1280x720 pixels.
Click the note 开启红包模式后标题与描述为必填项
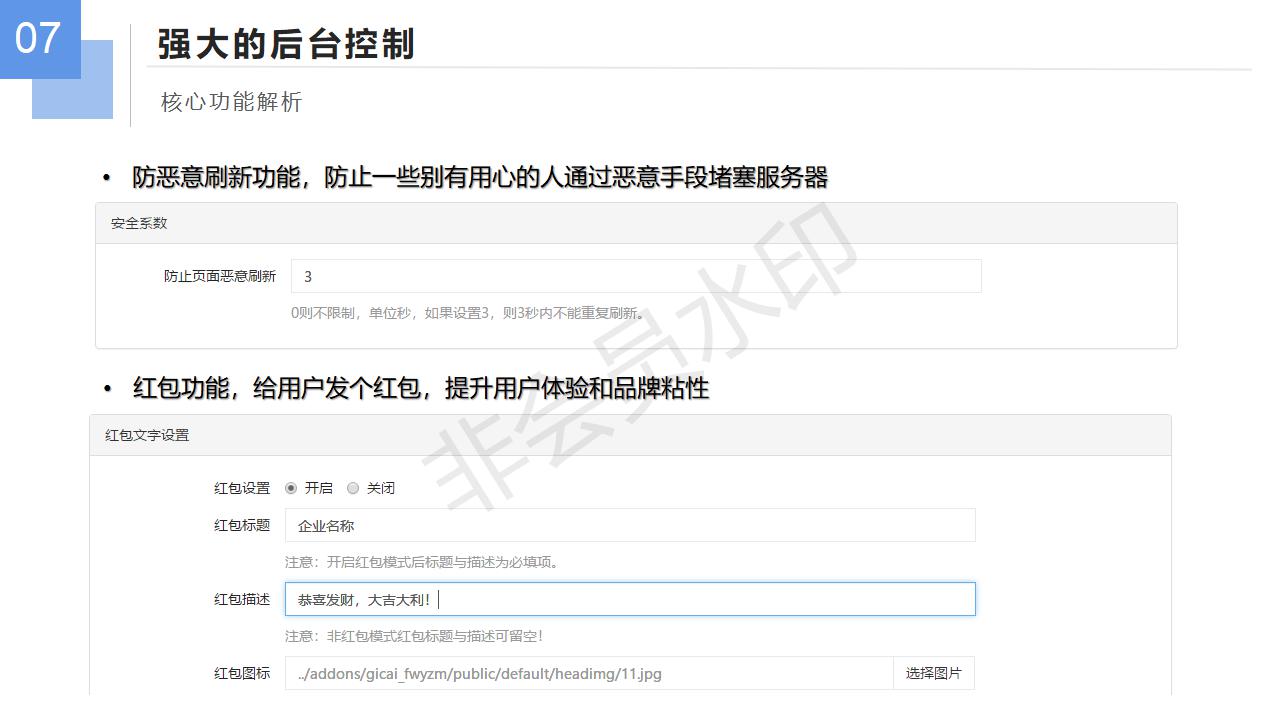(x=424, y=562)
